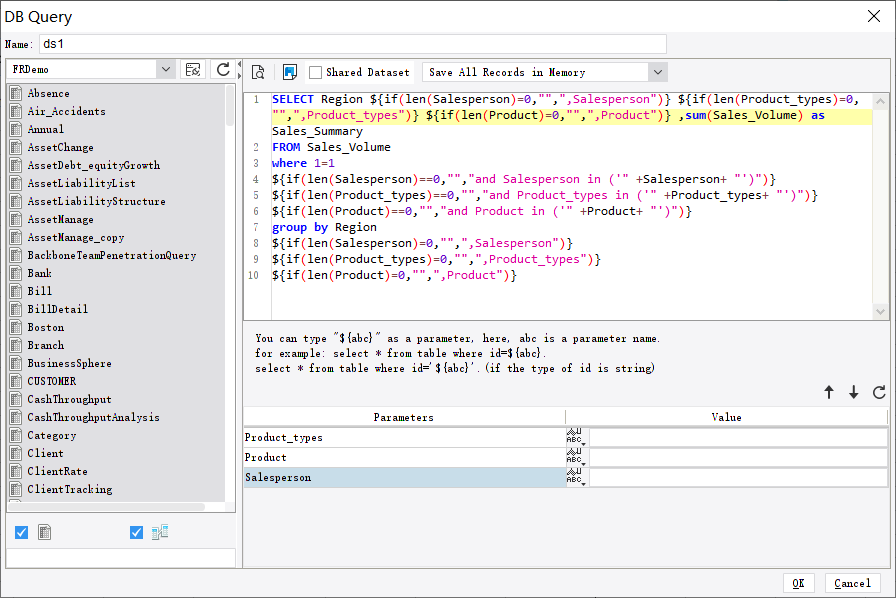
Task: Open the FRDemo database dropdown
Action: (168, 71)
